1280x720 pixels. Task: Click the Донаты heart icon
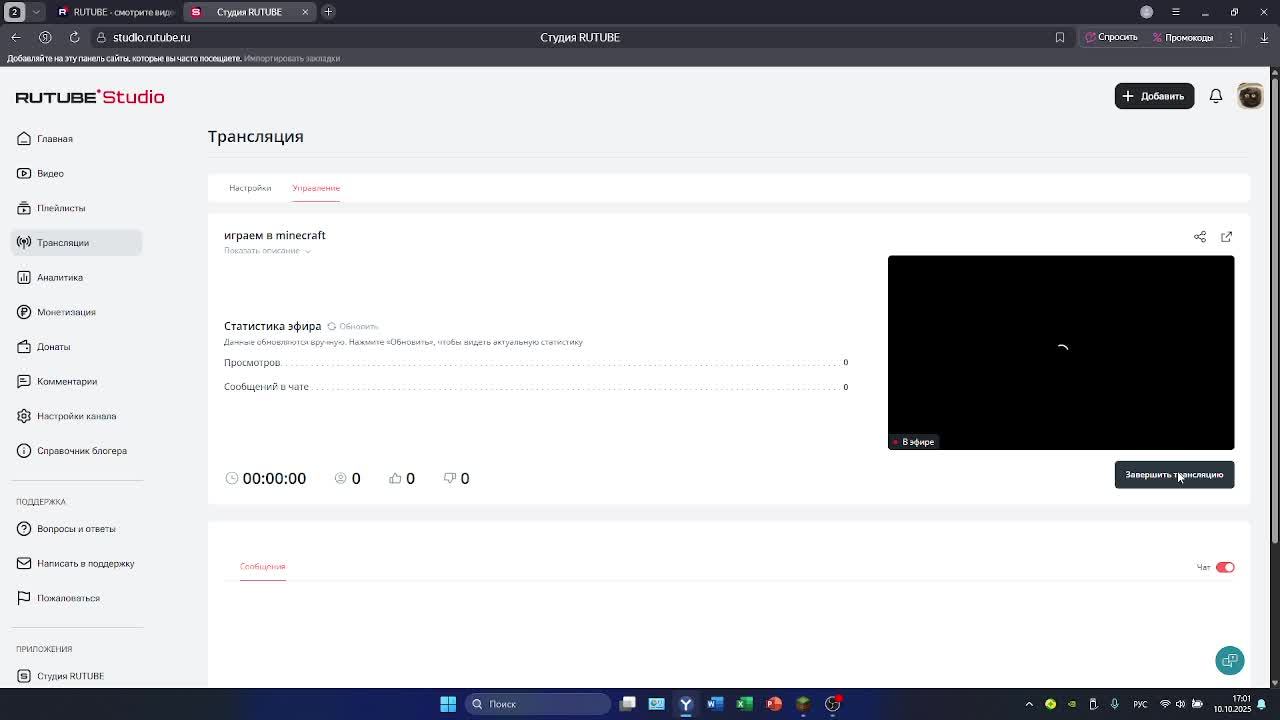tap(24, 347)
